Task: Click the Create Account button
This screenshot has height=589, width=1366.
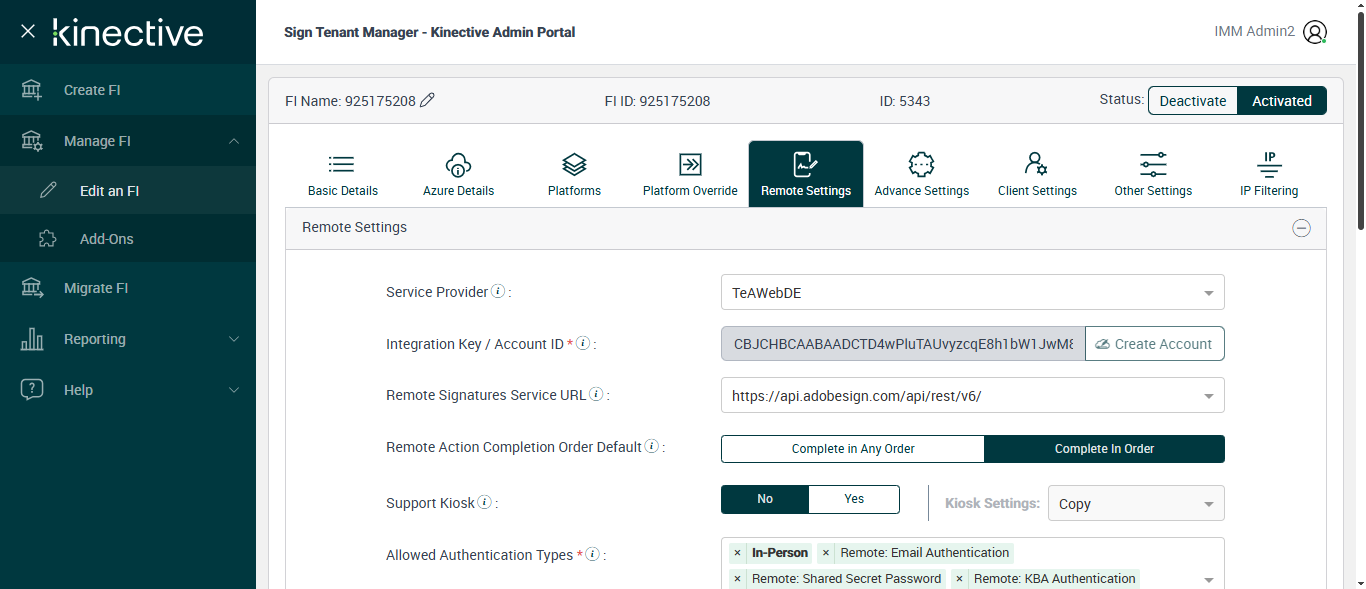Action: (1154, 344)
